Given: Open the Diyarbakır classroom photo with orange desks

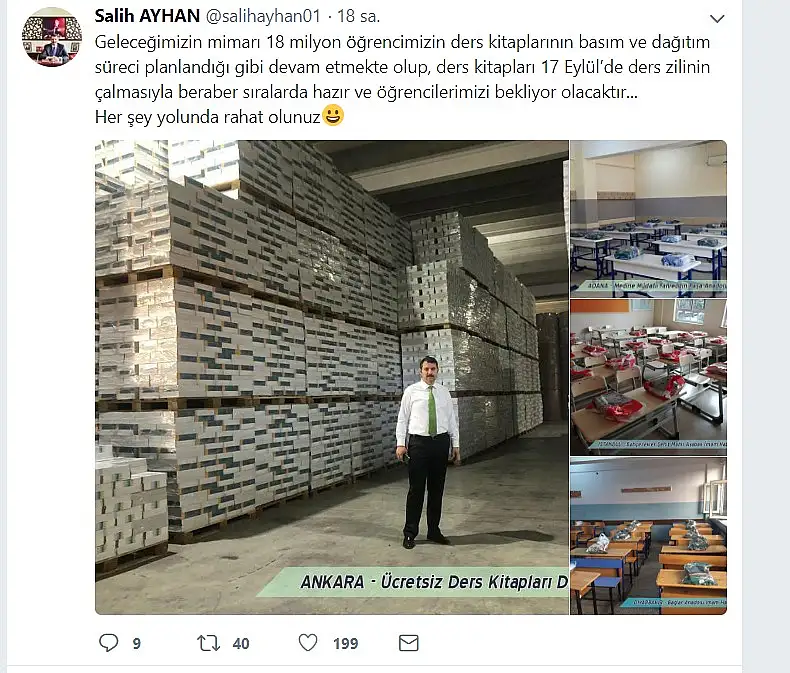Looking at the screenshot, I should click(x=648, y=536).
